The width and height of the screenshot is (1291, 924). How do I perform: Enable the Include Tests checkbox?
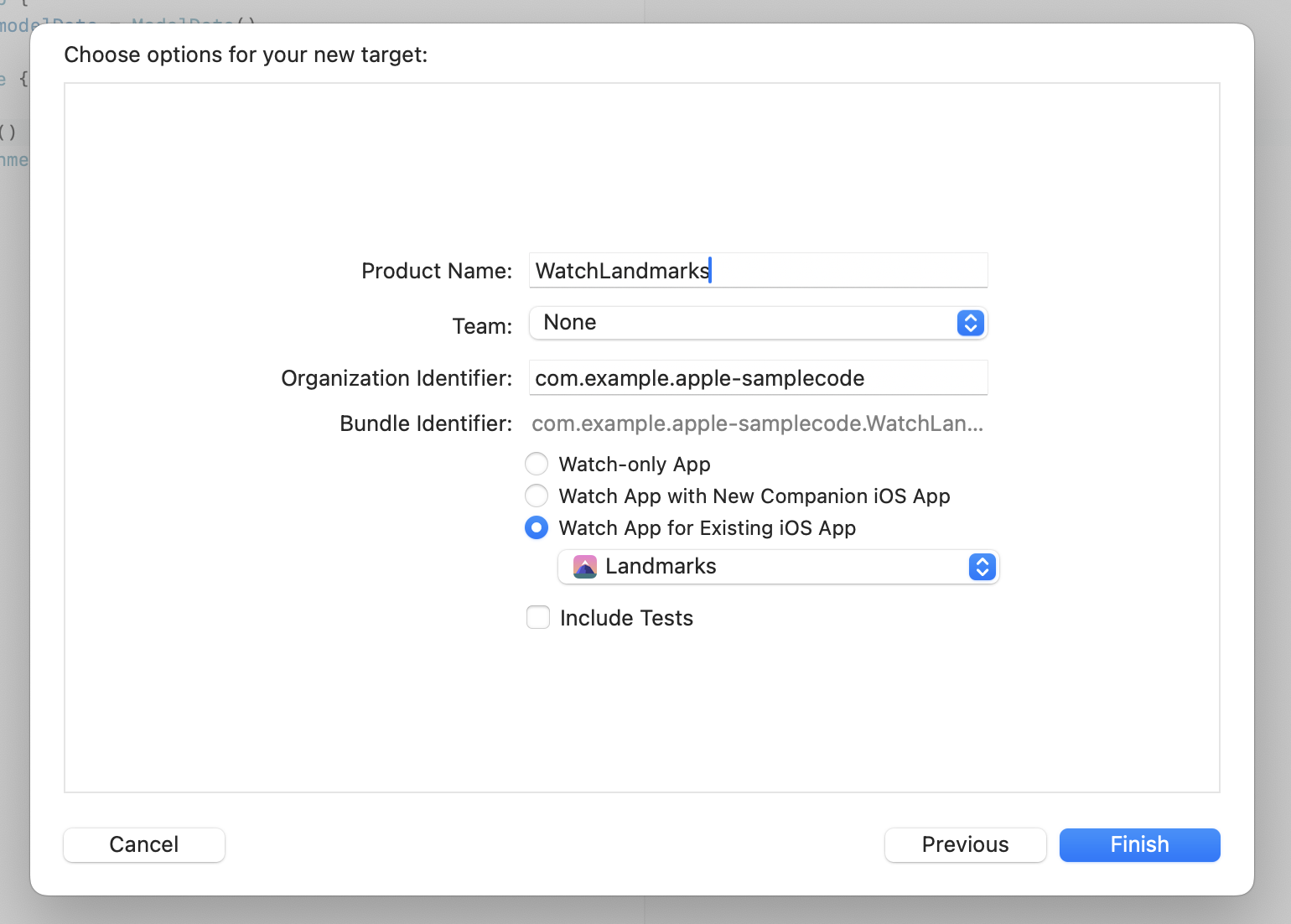(x=538, y=618)
